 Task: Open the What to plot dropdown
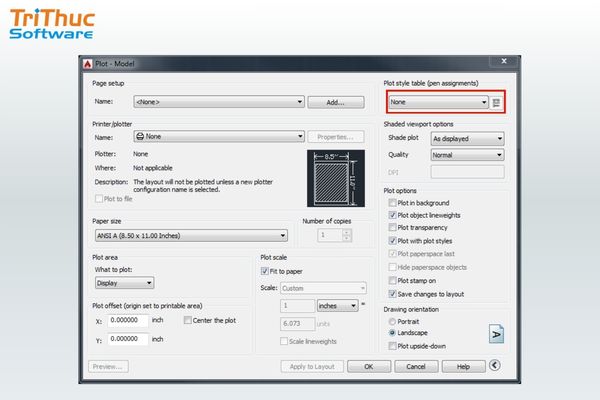pos(123,283)
